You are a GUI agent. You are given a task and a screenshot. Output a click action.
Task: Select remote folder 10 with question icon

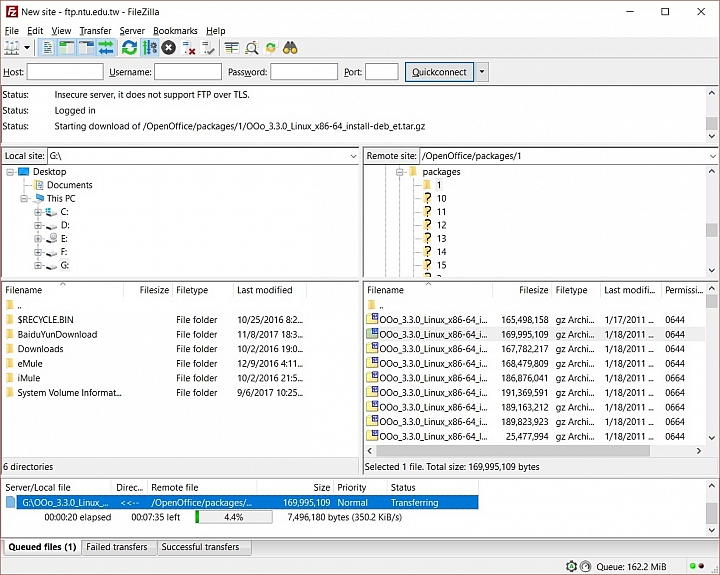[441, 198]
